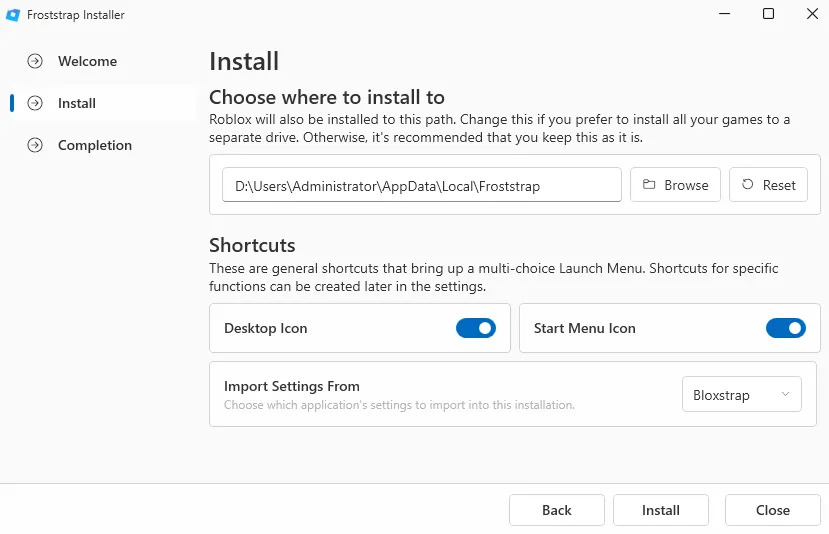Image resolution: width=829 pixels, height=534 pixels.
Task: Click the Completion step arrow icon
Action: pyautogui.click(x=35, y=145)
